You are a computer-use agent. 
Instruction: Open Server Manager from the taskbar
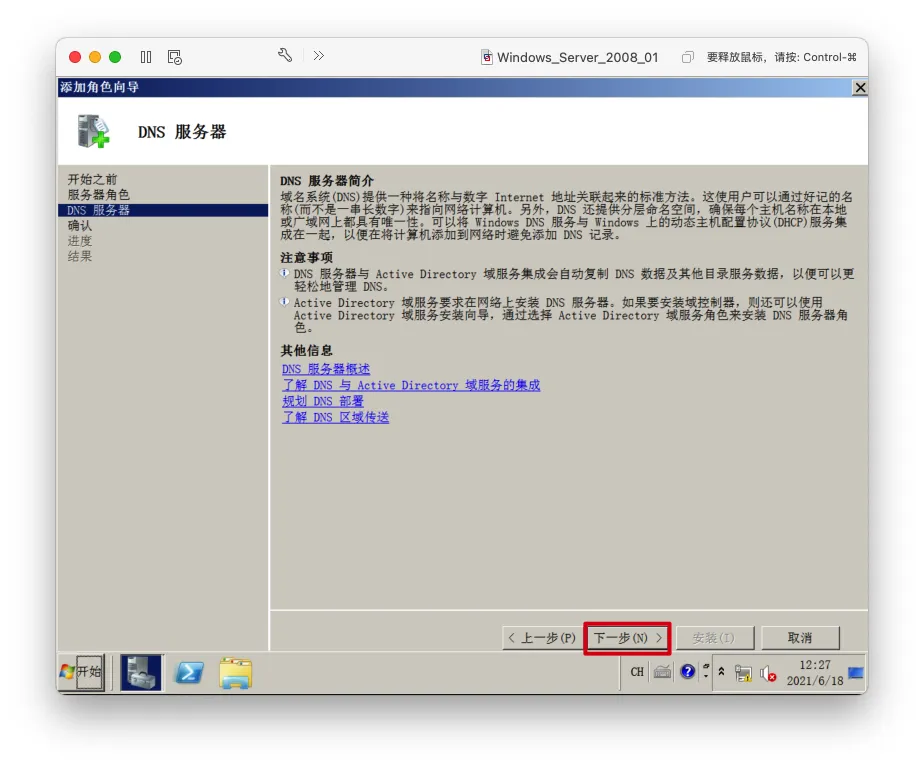pyautogui.click(x=141, y=672)
